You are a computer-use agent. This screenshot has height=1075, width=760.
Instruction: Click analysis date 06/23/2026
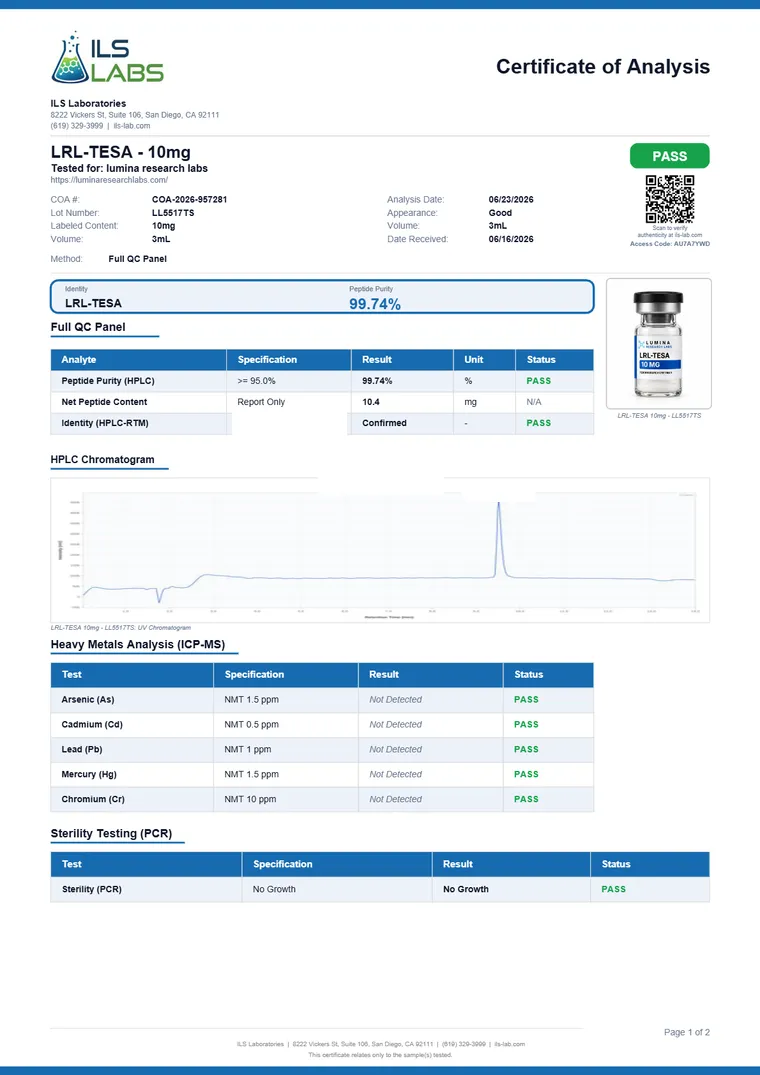(511, 200)
